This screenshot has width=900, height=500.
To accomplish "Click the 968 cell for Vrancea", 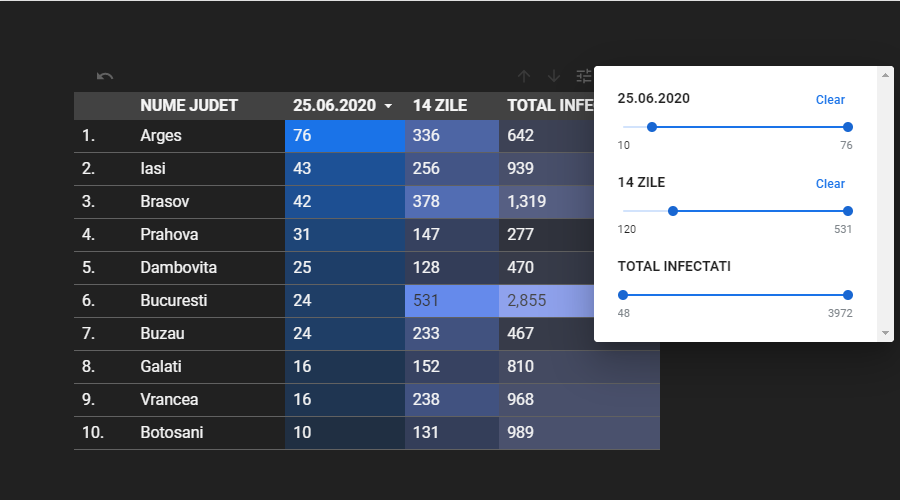I will pos(579,400).
